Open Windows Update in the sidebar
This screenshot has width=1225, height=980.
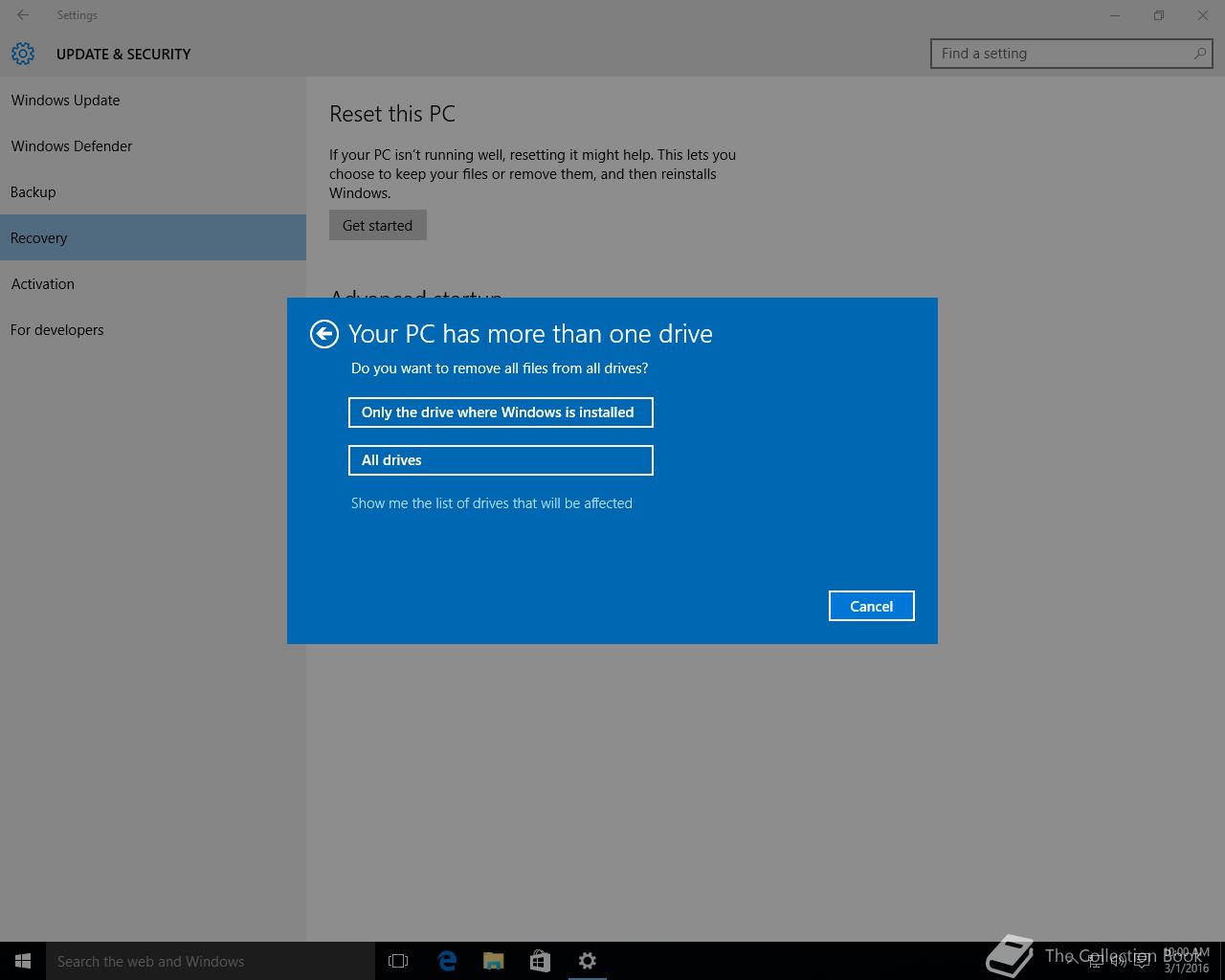point(153,100)
